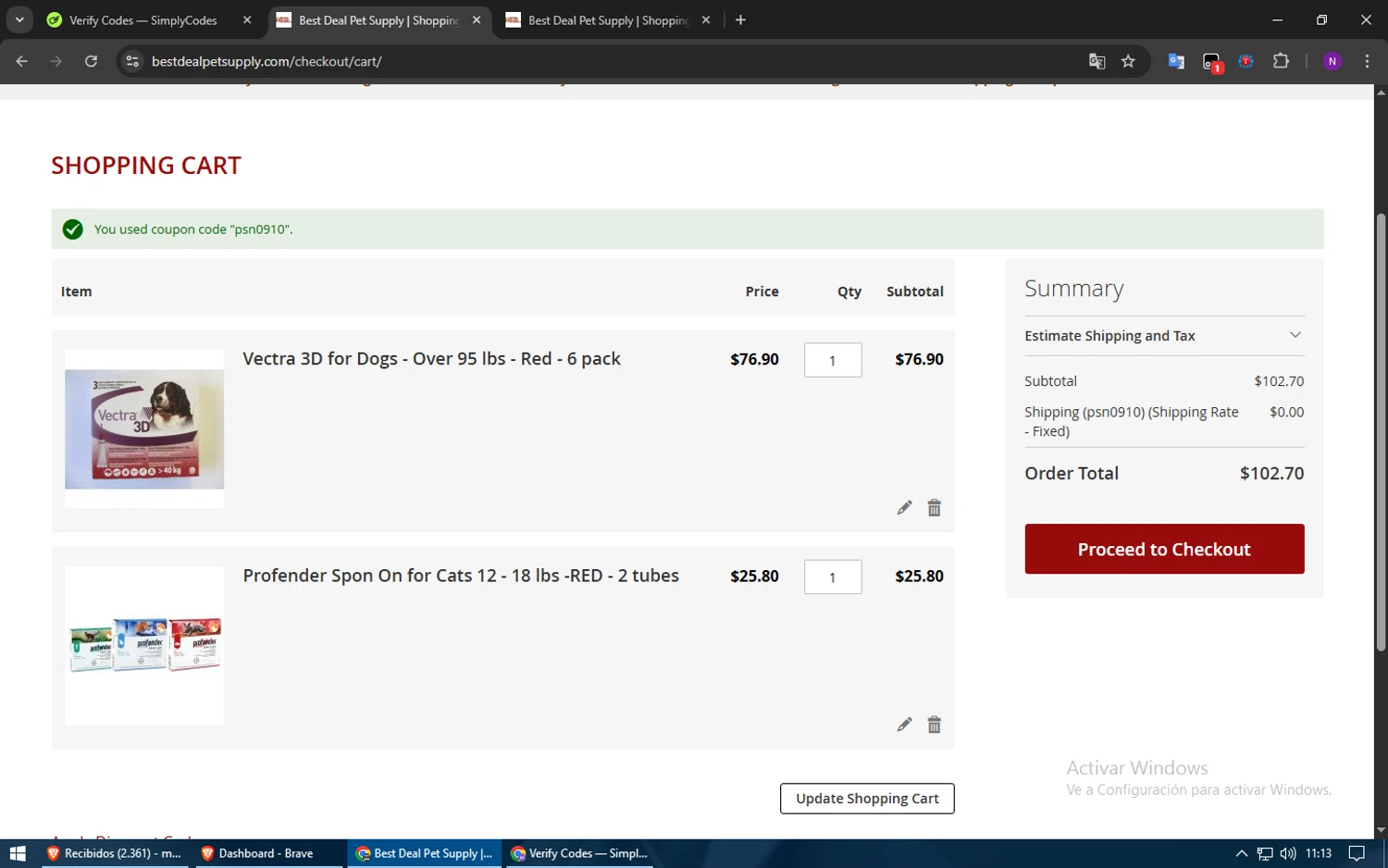The image size is (1388, 868).
Task: Switch to Best Deal Pet Supply taskbar item
Action: [x=425, y=853]
